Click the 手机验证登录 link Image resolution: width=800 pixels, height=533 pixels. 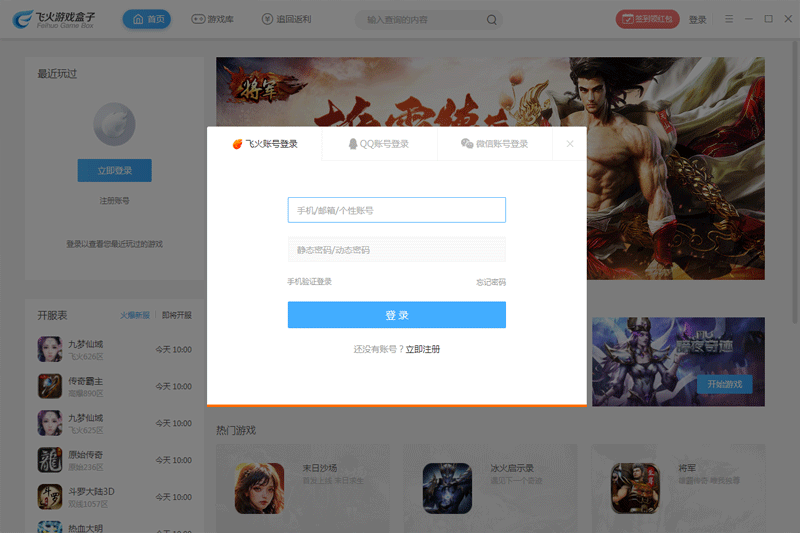click(x=309, y=282)
